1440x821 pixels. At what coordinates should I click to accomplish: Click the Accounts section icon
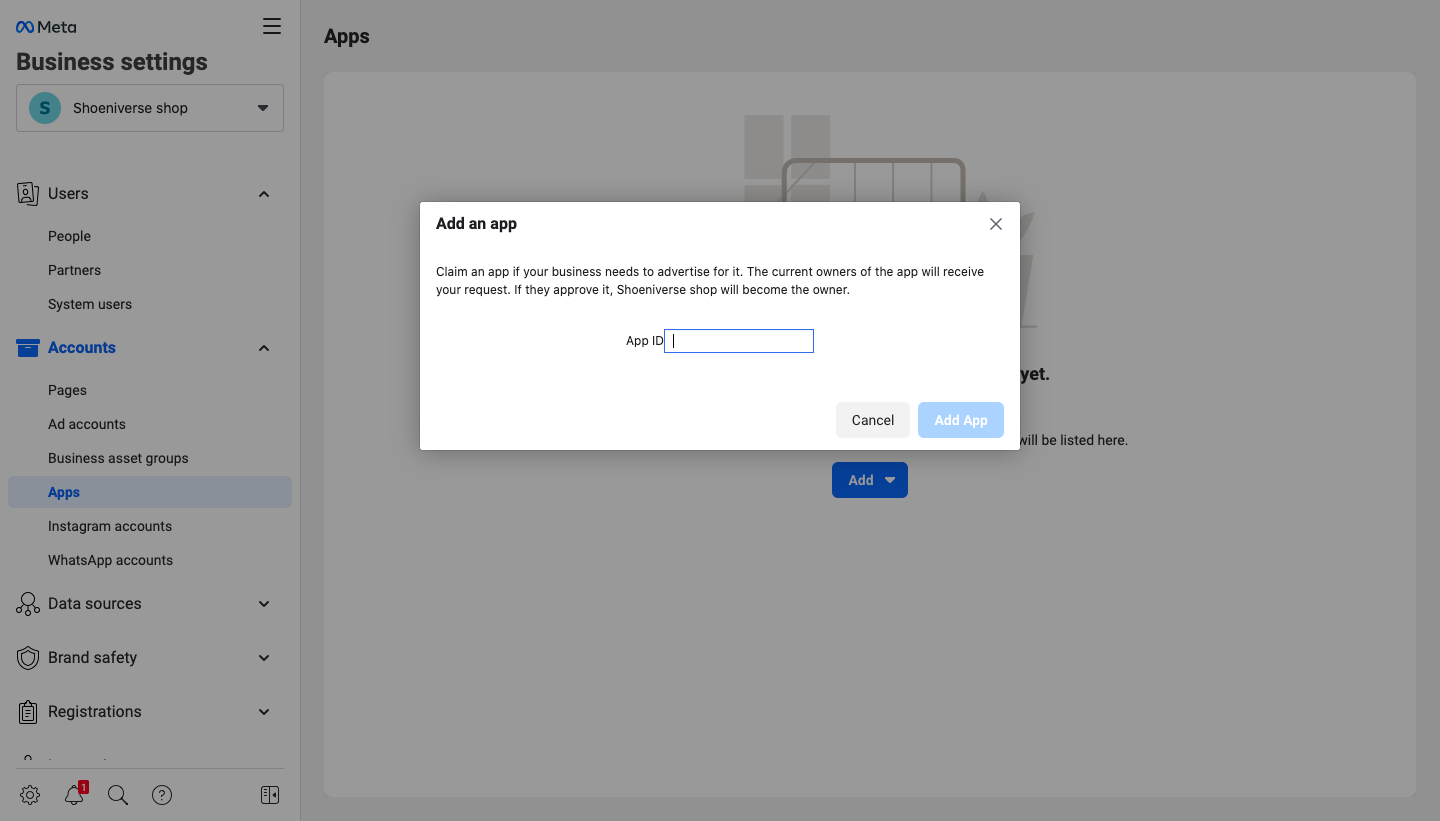click(28, 347)
